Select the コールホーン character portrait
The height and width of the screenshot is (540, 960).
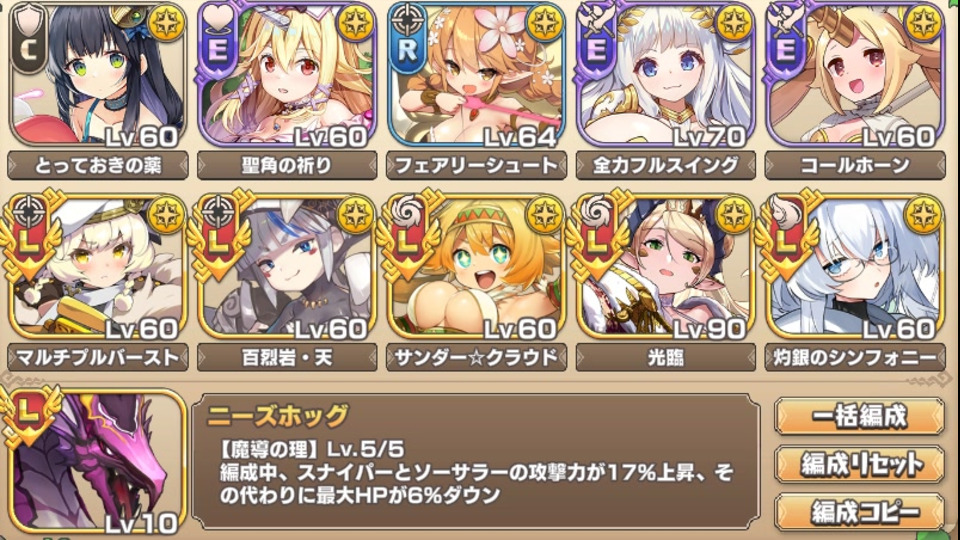(x=855, y=75)
